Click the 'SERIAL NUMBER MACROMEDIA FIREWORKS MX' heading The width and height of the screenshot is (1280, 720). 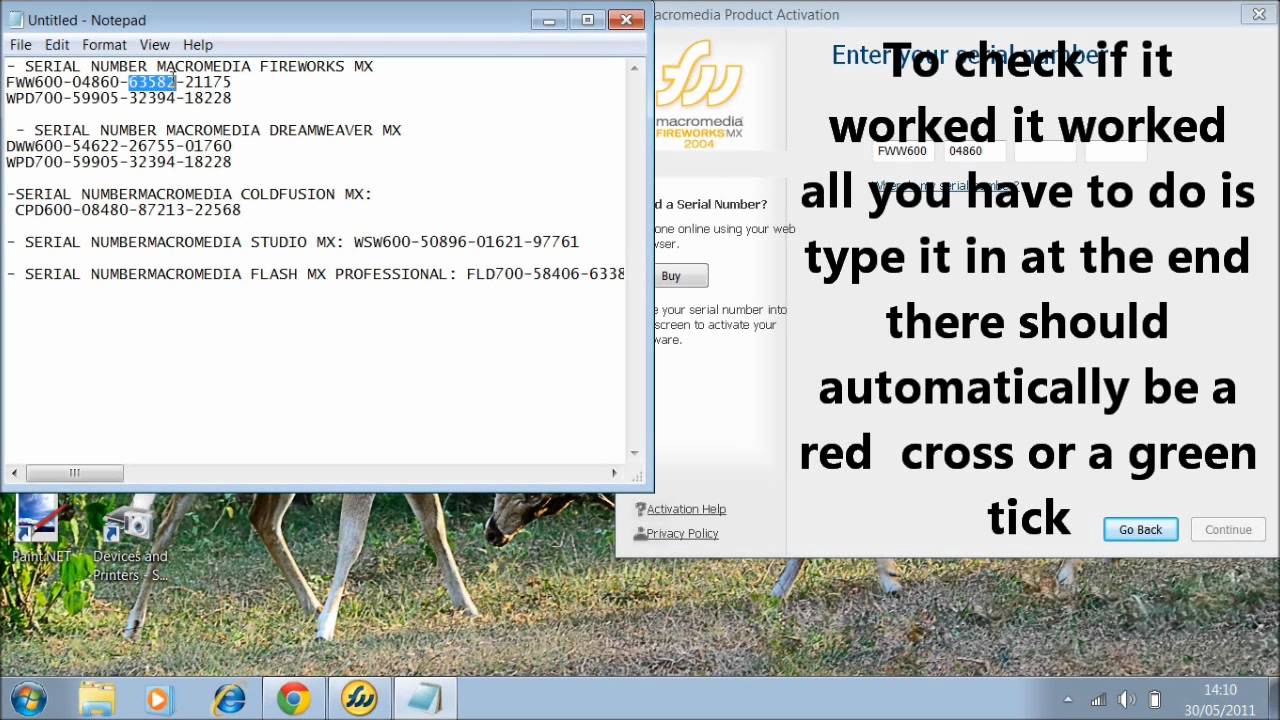[x=199, y=66]
